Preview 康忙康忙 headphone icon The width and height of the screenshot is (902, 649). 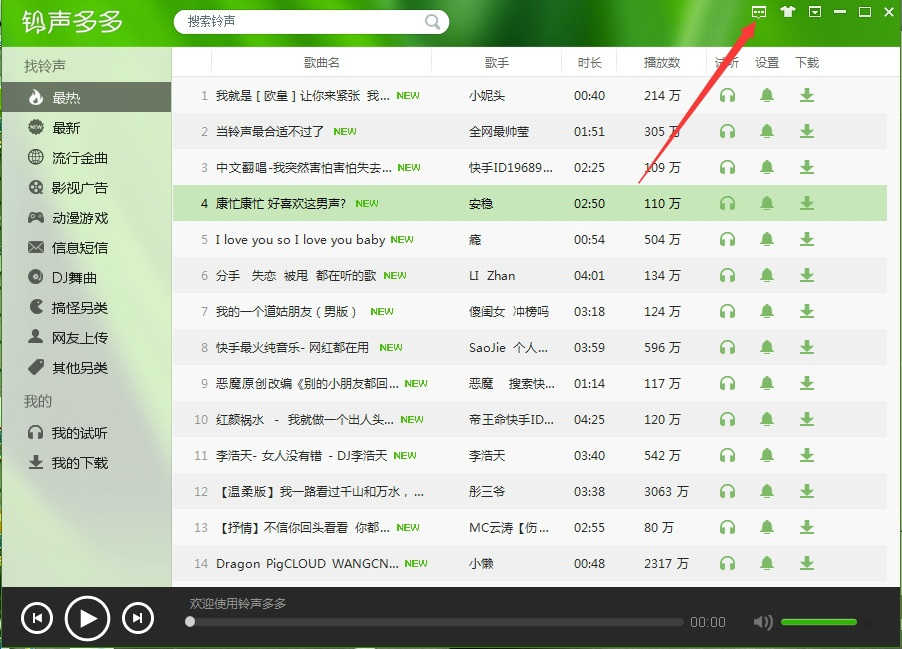pos(727,203)
